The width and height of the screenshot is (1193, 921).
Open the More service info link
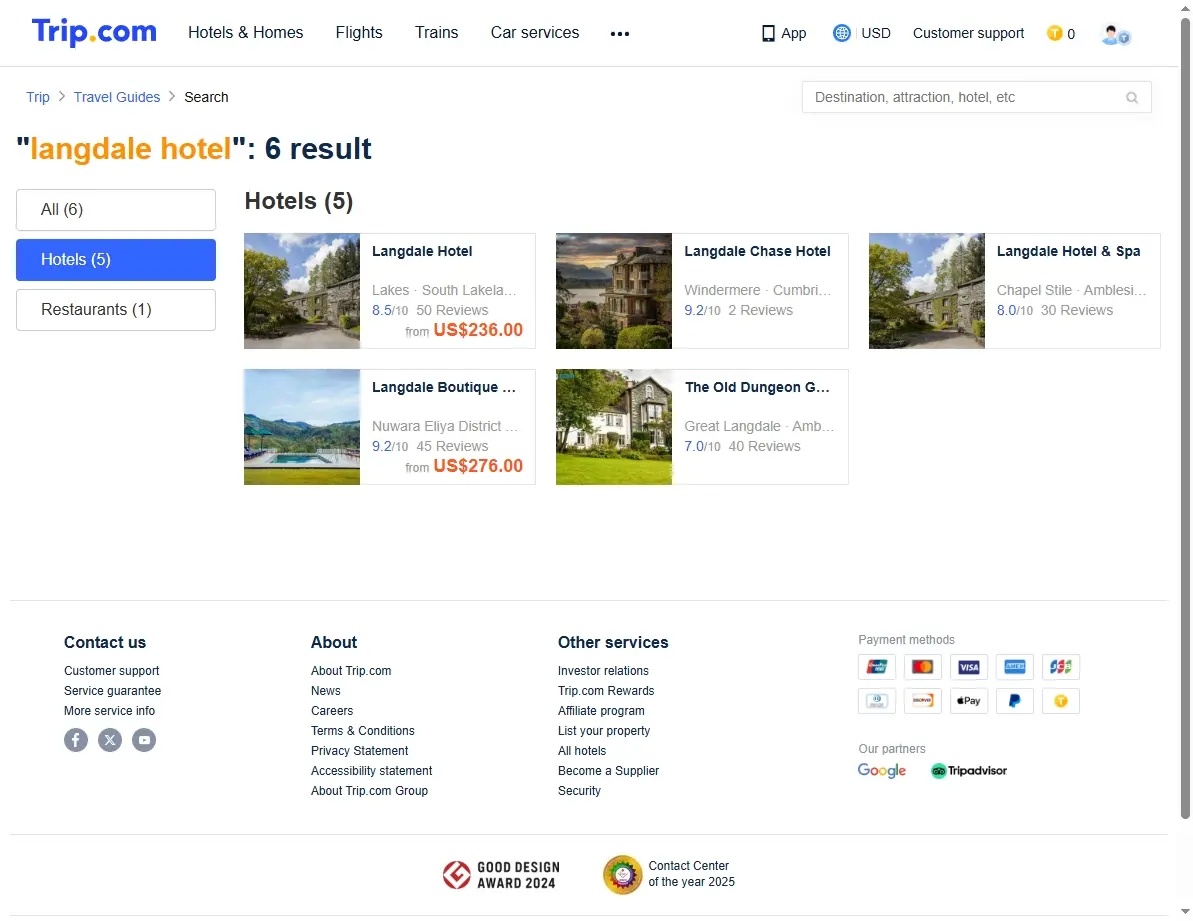(x=110, y=711)
